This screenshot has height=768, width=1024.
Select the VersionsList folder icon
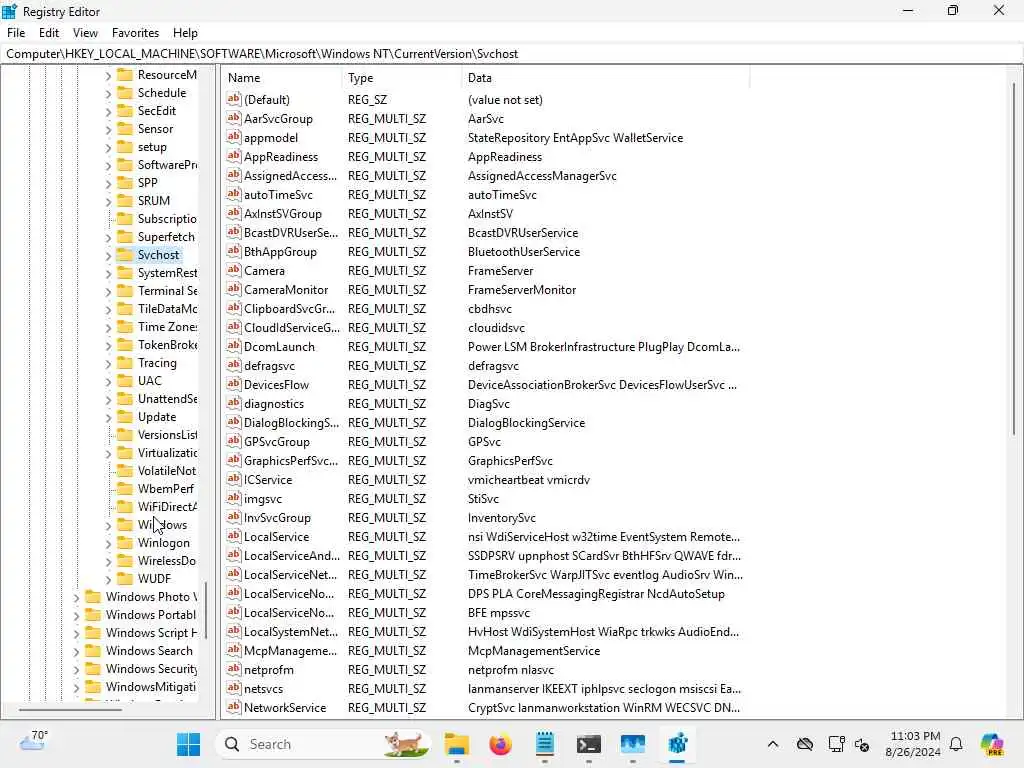(125, 435)
